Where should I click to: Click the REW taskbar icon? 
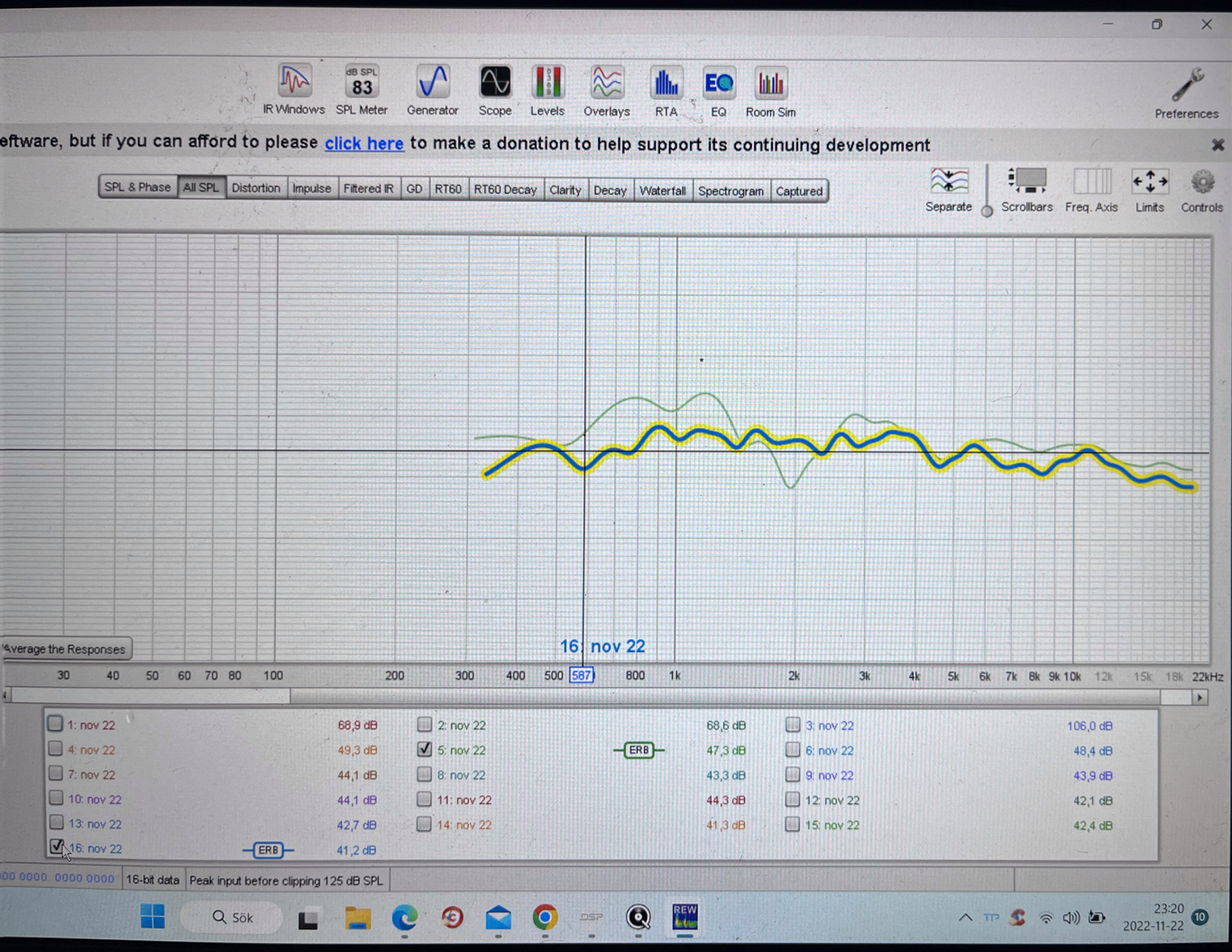685,917
